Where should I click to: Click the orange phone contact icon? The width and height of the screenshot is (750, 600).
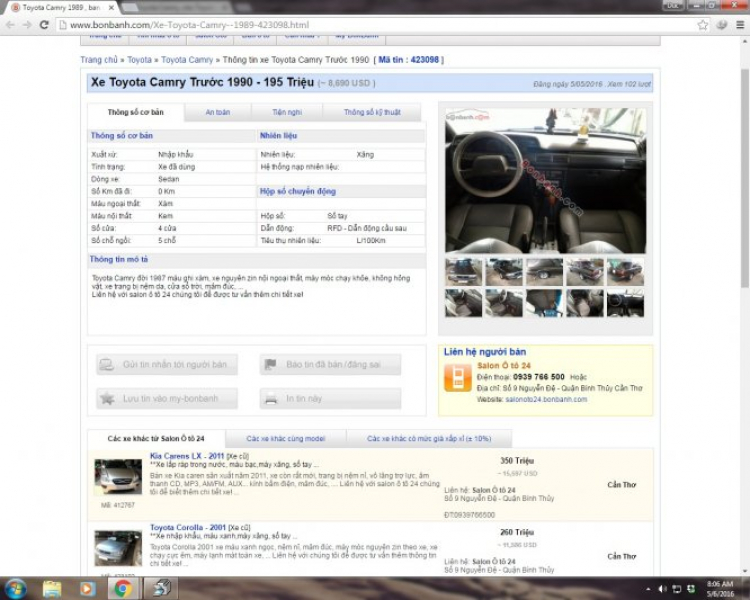coord(458,378)
